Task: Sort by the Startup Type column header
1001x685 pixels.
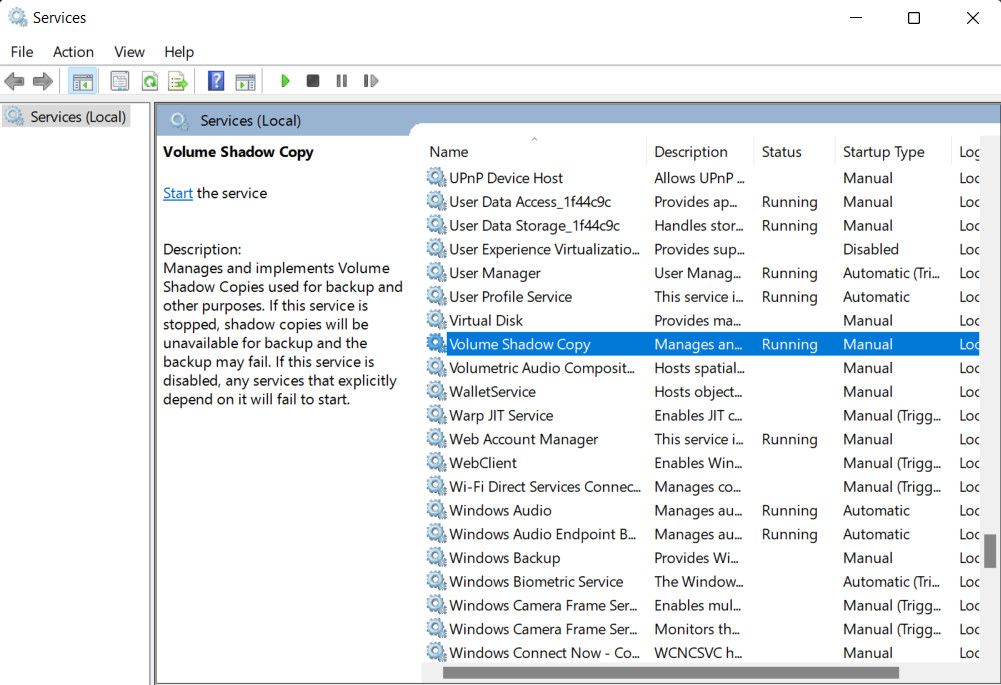Action: click(886, 152)
